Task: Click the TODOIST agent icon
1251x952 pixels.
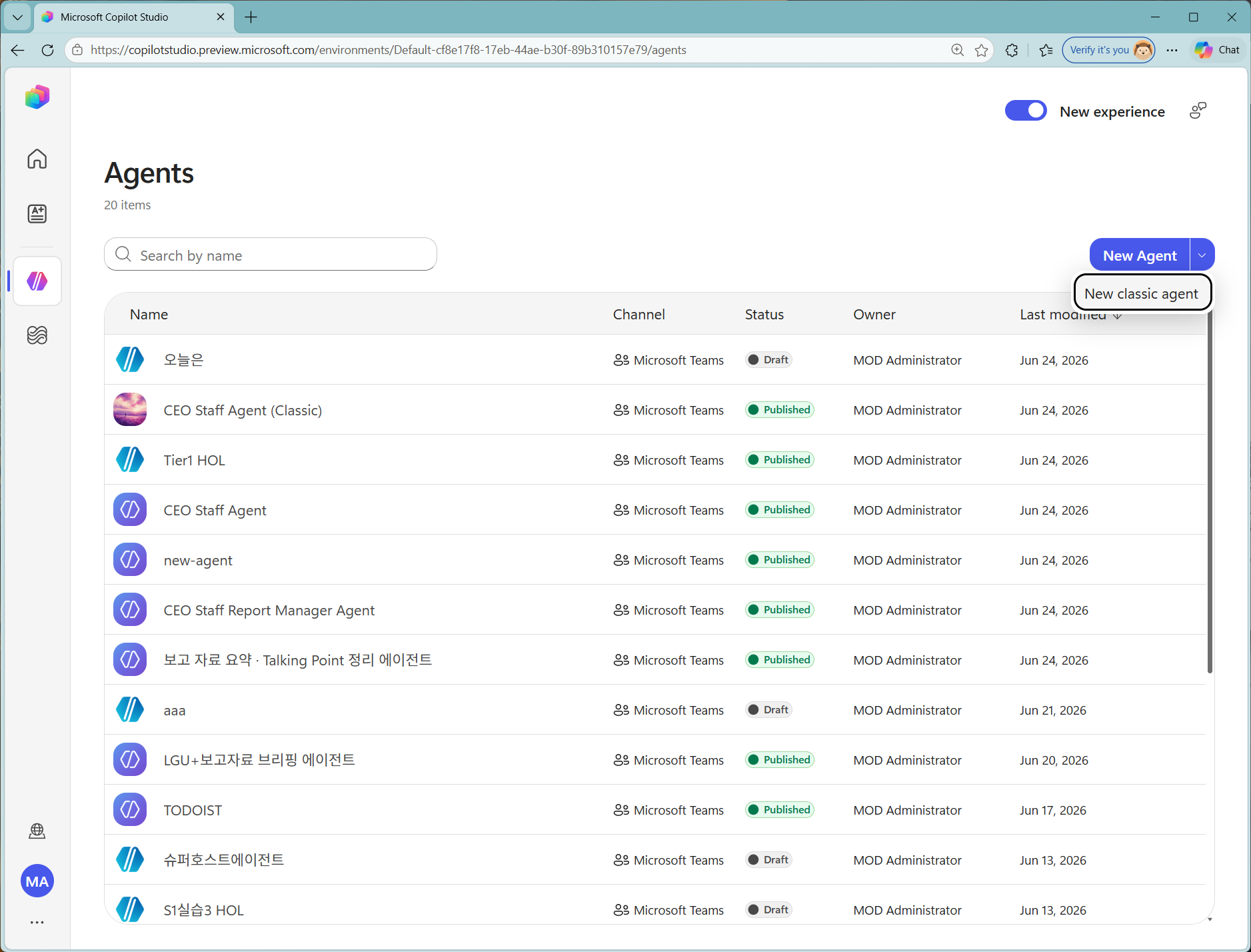Action: [130, 809]
